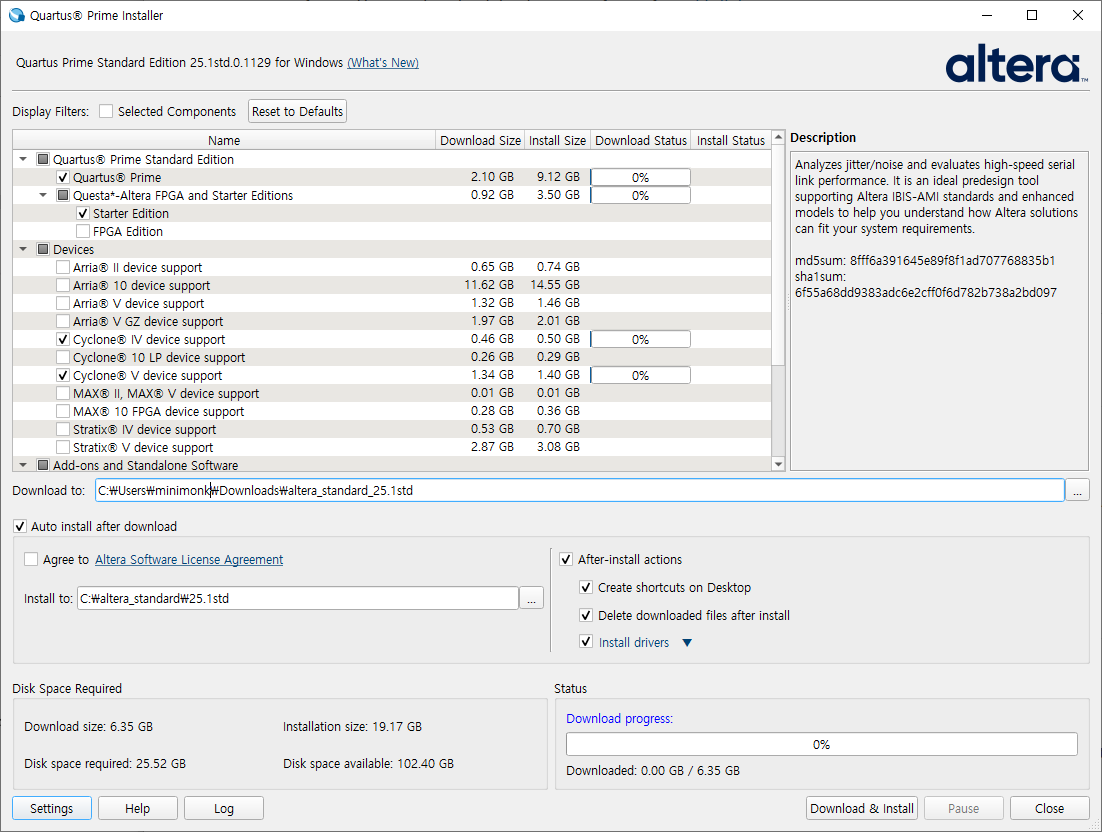Check the Agree to license checkbox
This screenshot has height=832, width=1102.
click(x=31, y=559)
